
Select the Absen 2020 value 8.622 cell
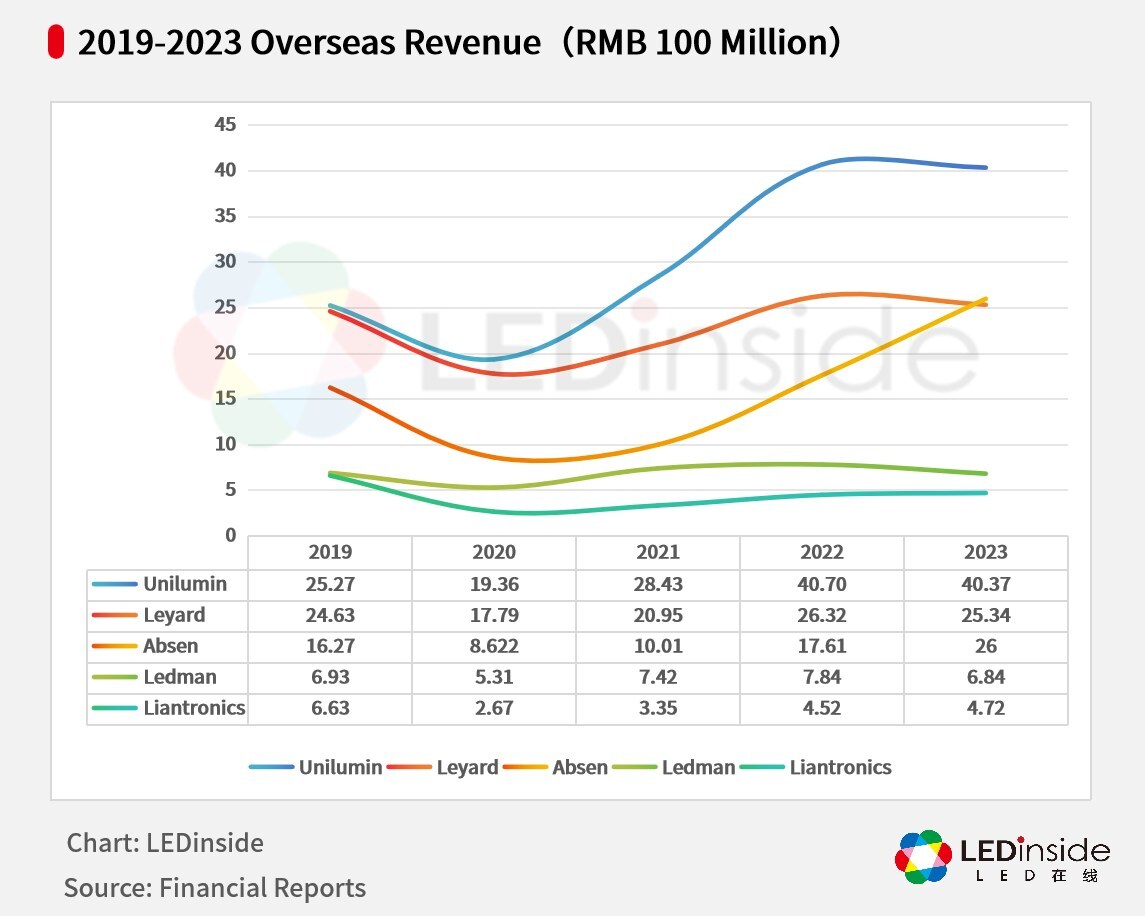pyautogui.click(x=494, y=646)
